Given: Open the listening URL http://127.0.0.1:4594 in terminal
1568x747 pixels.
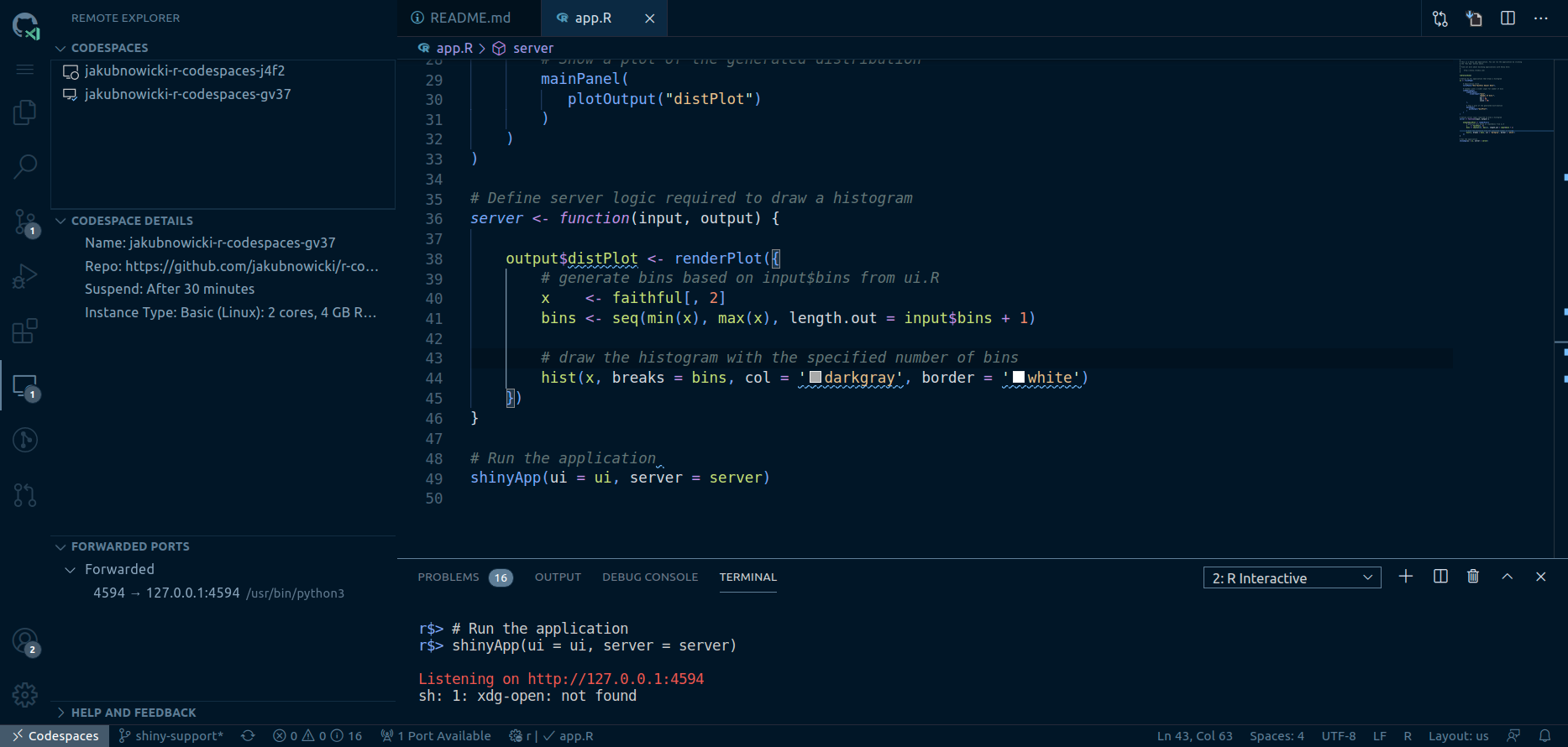Looking at the screenshot, I should coord(616,679).
